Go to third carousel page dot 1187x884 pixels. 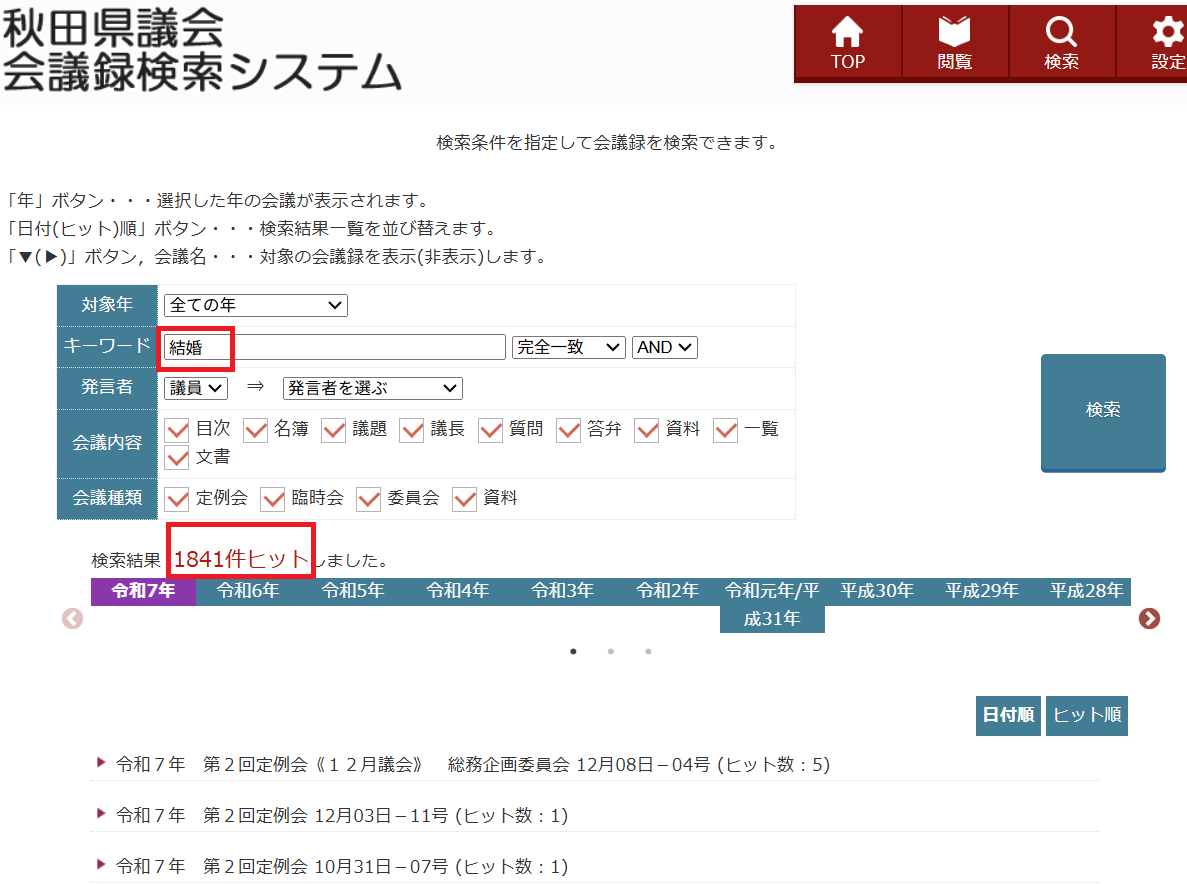648,652
